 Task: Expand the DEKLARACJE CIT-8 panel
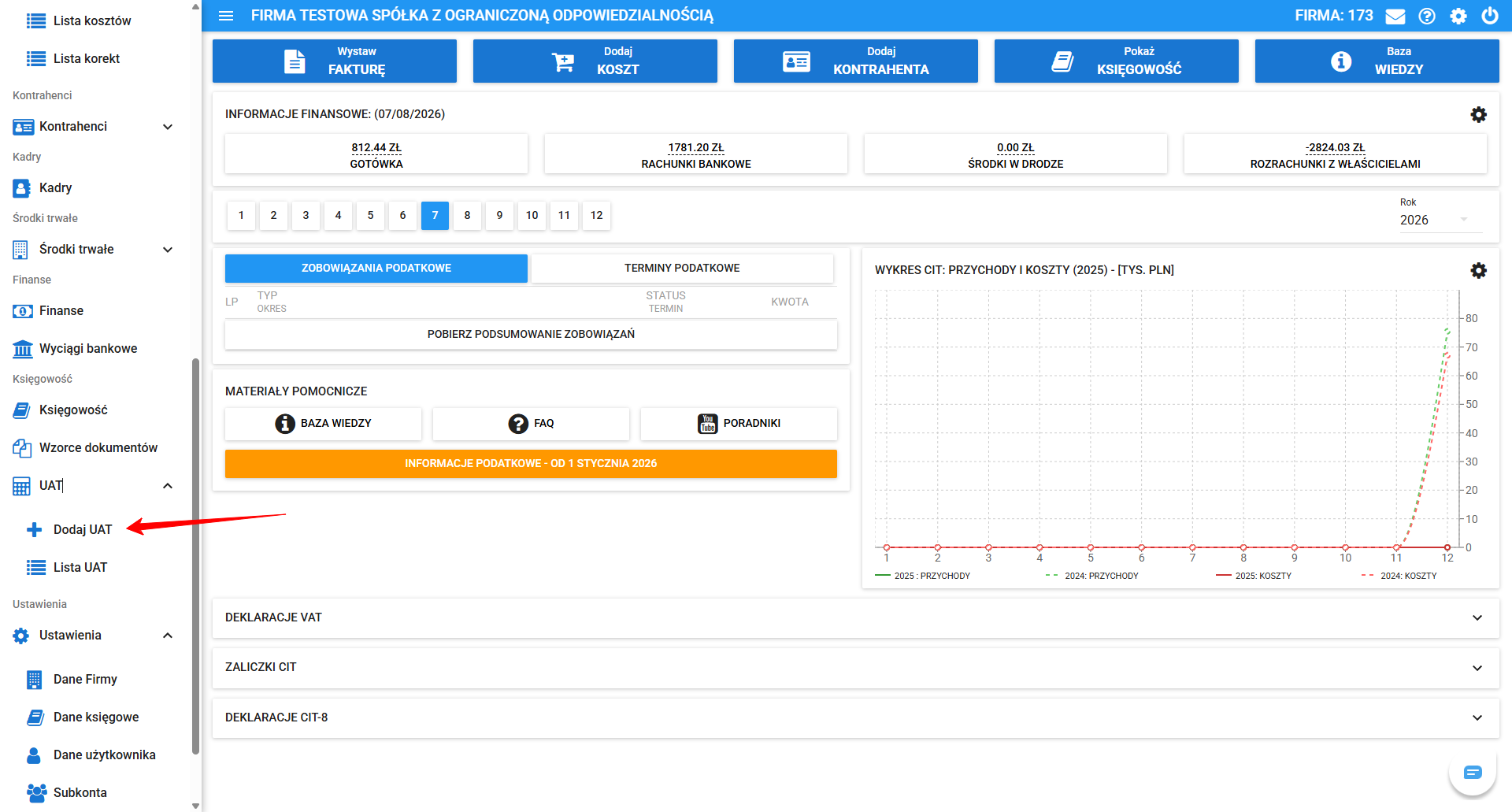[1477, 717]
